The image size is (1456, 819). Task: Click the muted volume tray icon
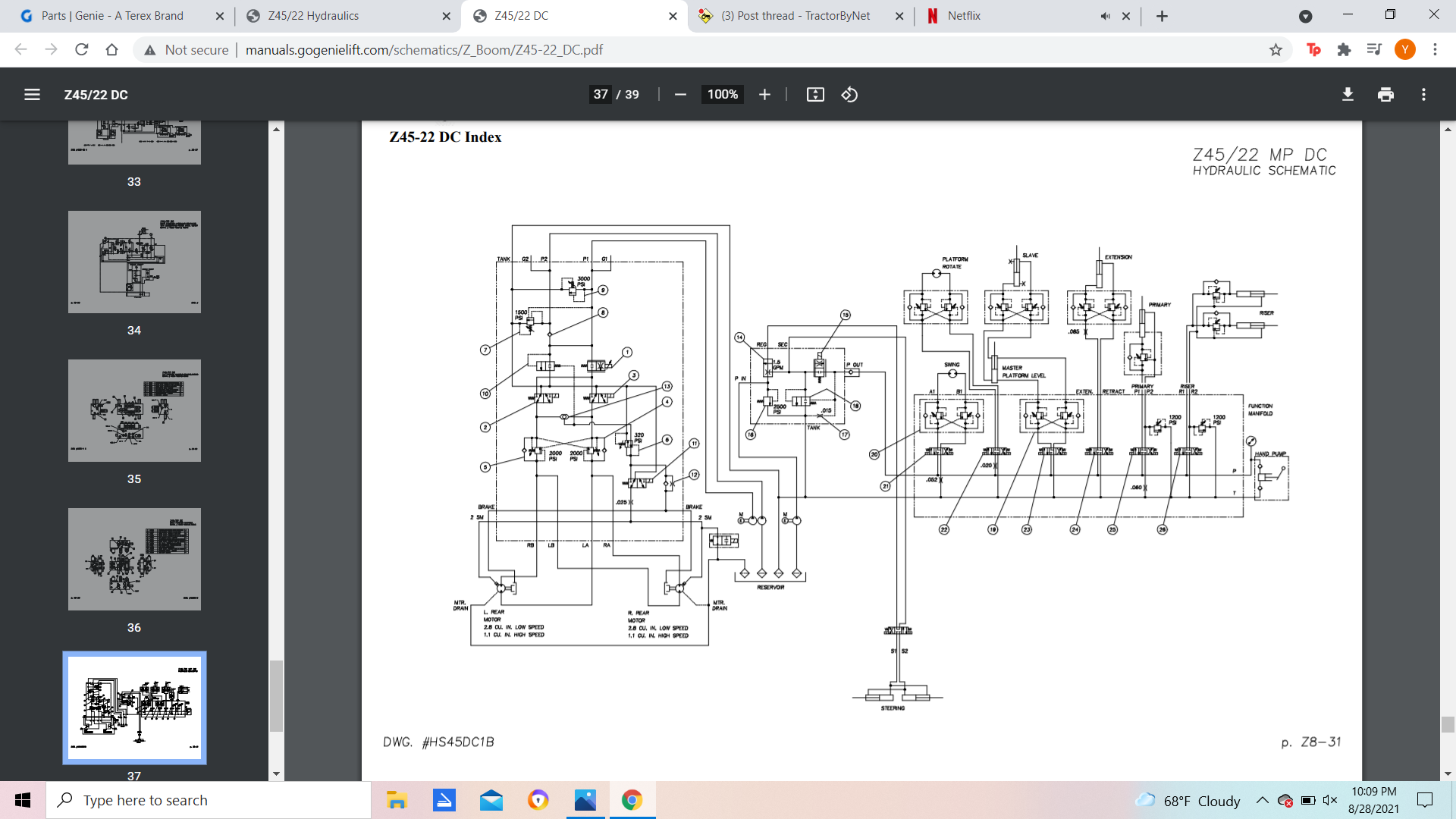(x=1329, y=800)
